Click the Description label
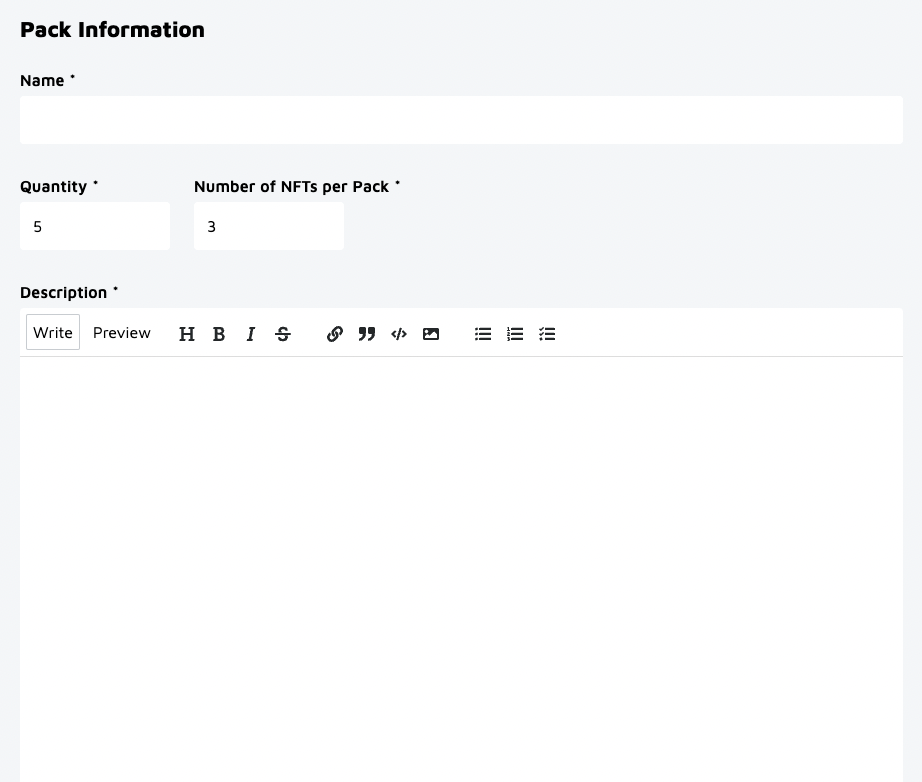This screenshot has width=922, height=782. tap(64, 292)
